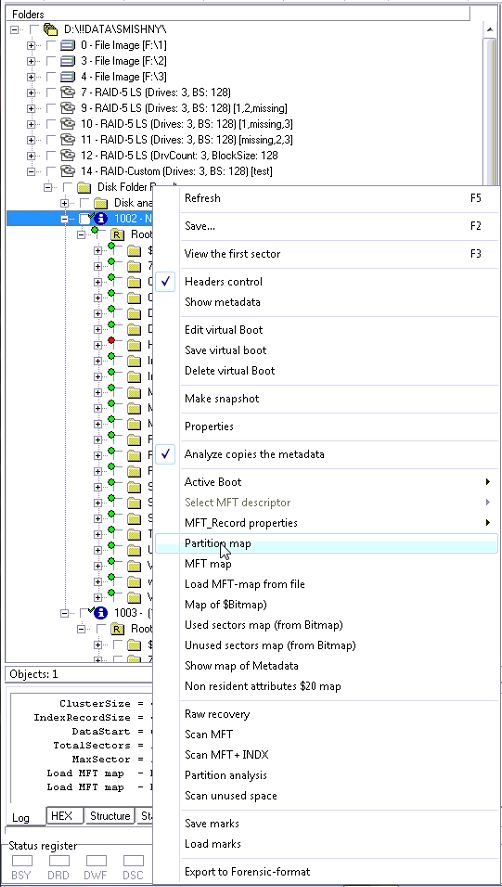Choose Used sectors map (from Bitmap)
The width and height of the screenshot is (502, 887).
click(x=327, y=625)
